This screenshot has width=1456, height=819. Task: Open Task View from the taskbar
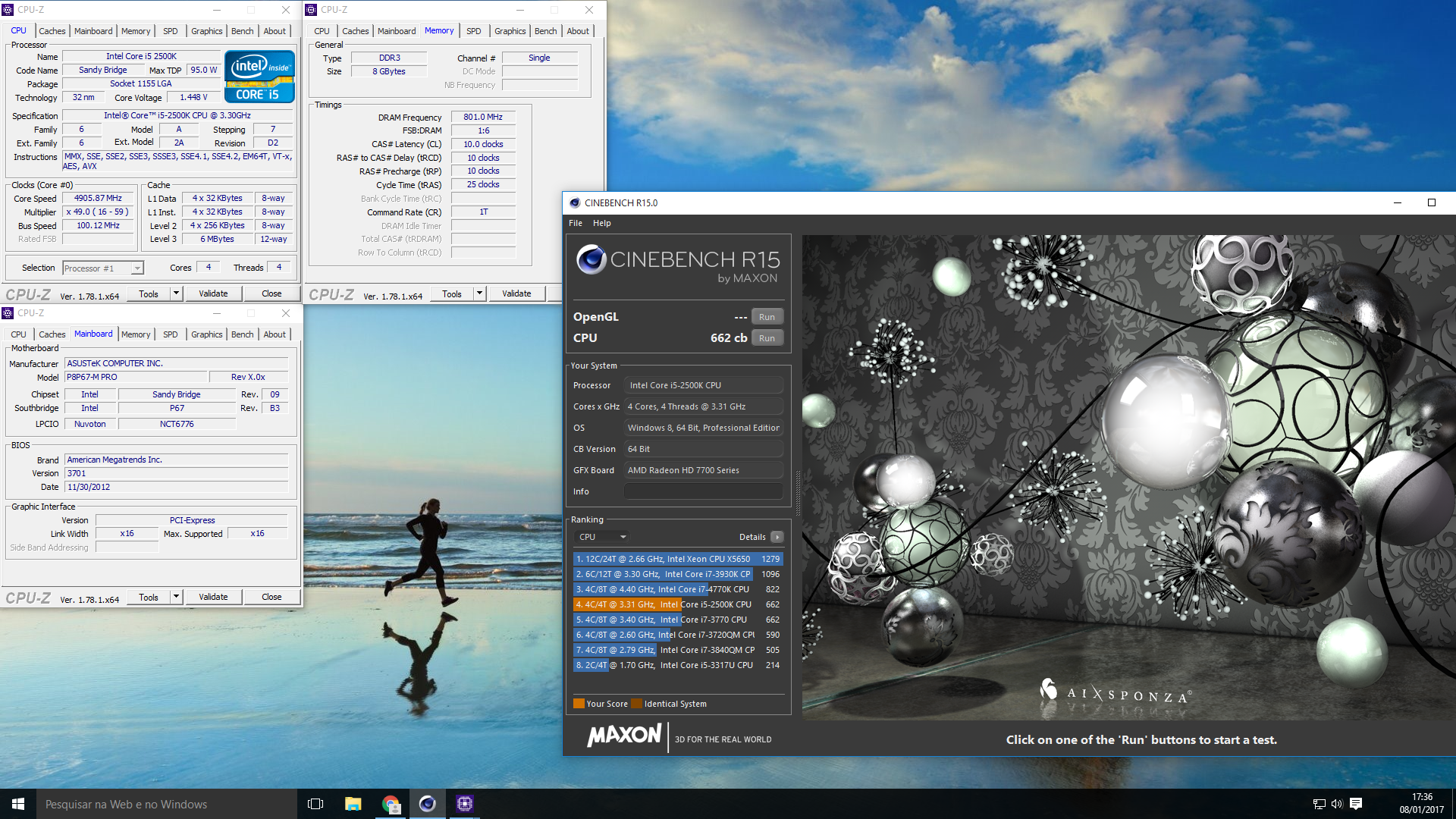pyautogui.click(x=315, y=804)
